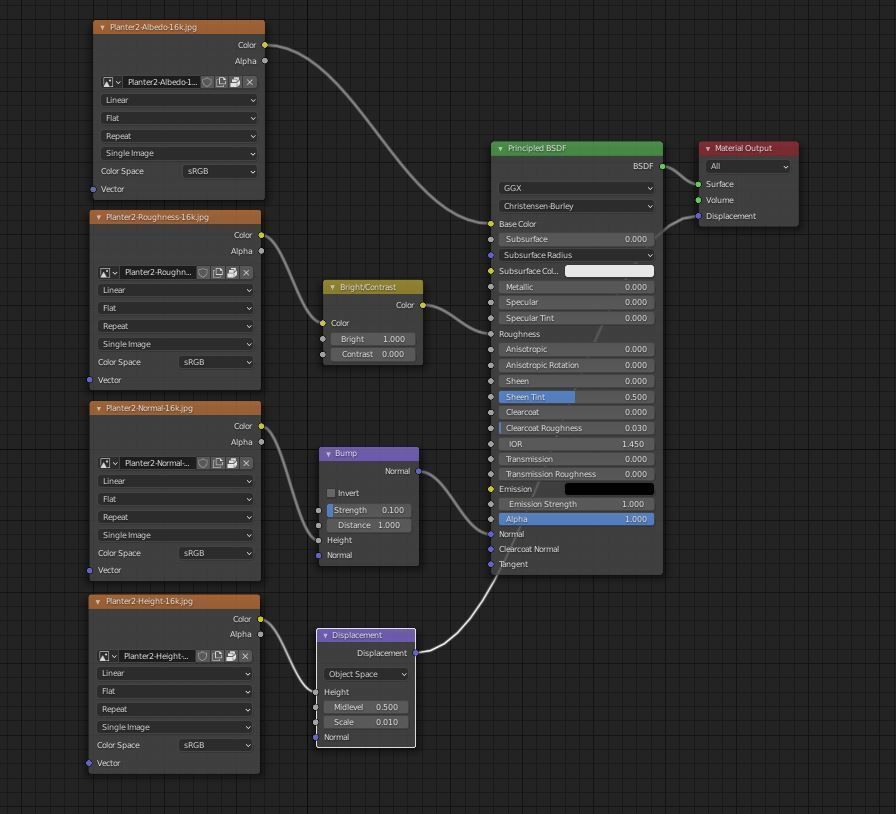Open Albedo node Color Space sRGB dropdown

220,171
